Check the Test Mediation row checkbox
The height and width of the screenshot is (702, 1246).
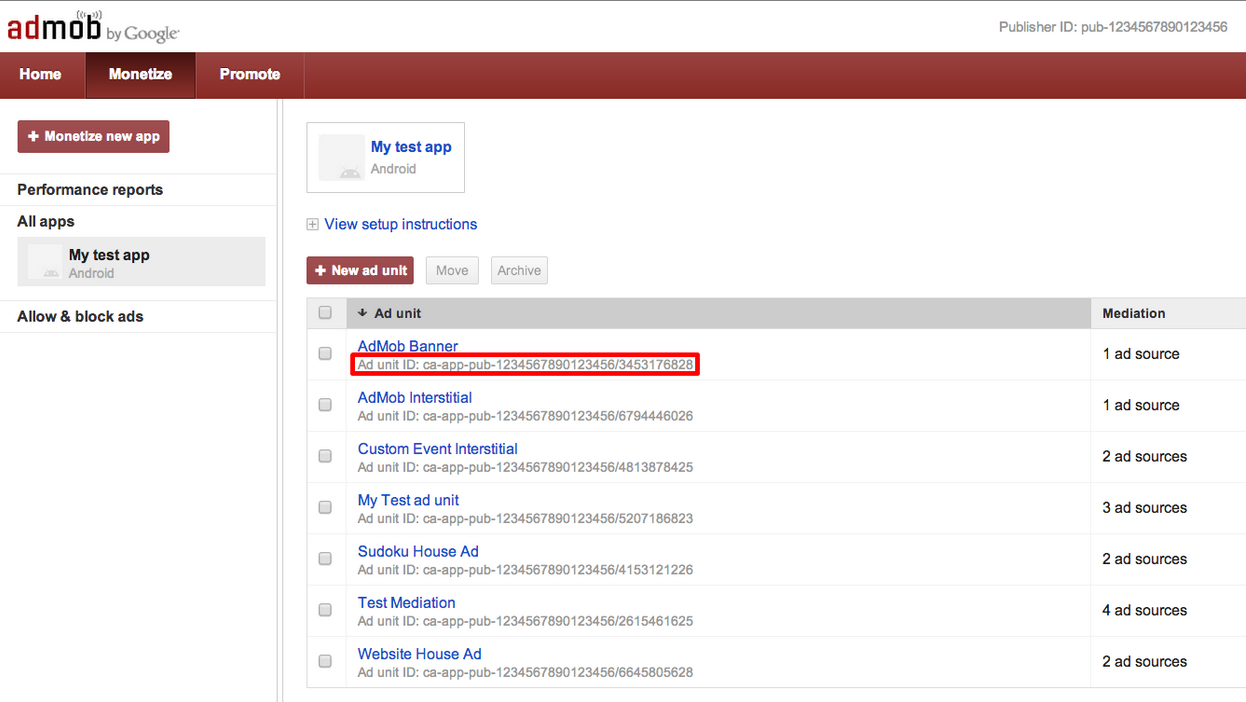click(x=325, y=610)
